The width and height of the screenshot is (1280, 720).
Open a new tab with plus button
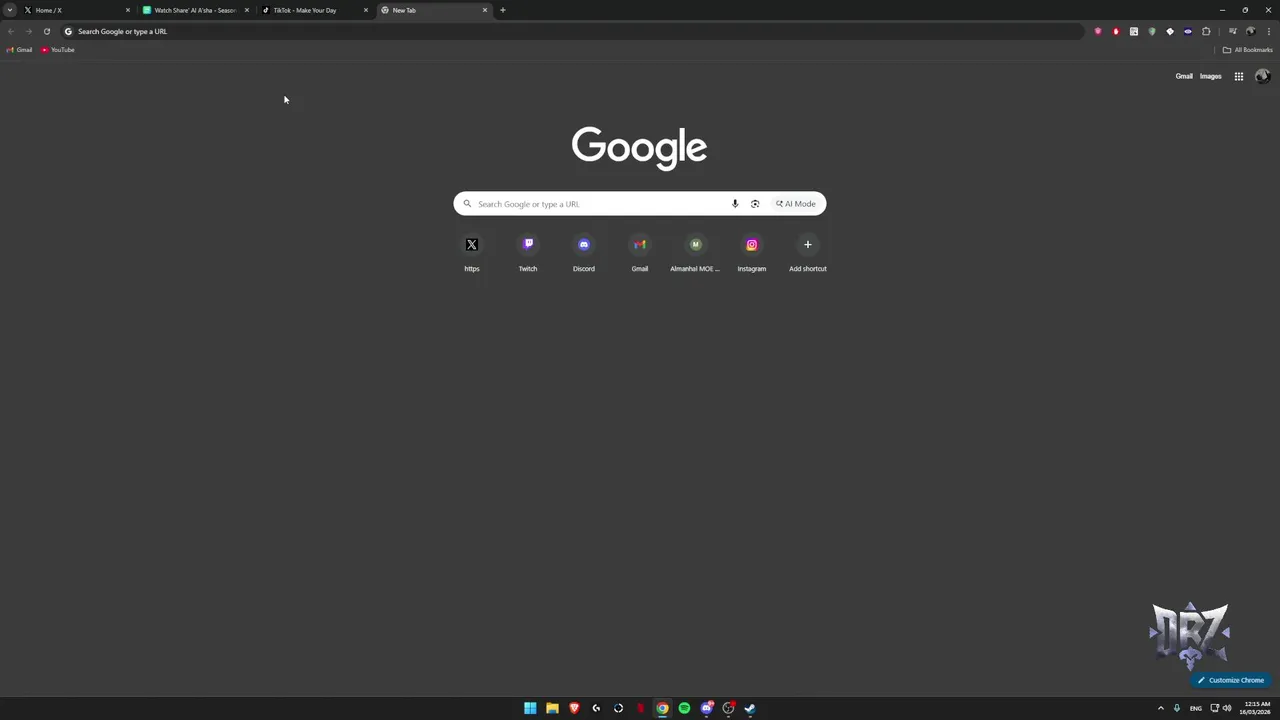(503, 10)
